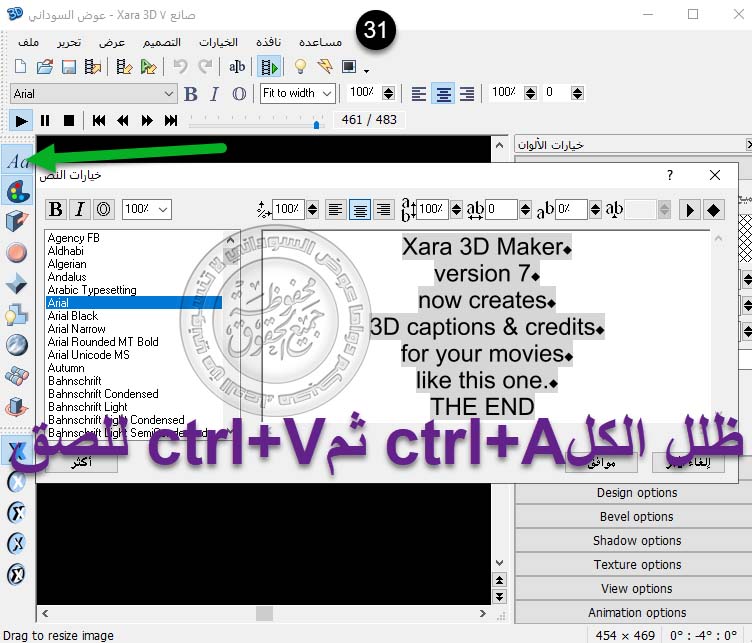Click the Stop animation button
The height and width of the screenshot is (643, 752).
click(x=69, y=120)
